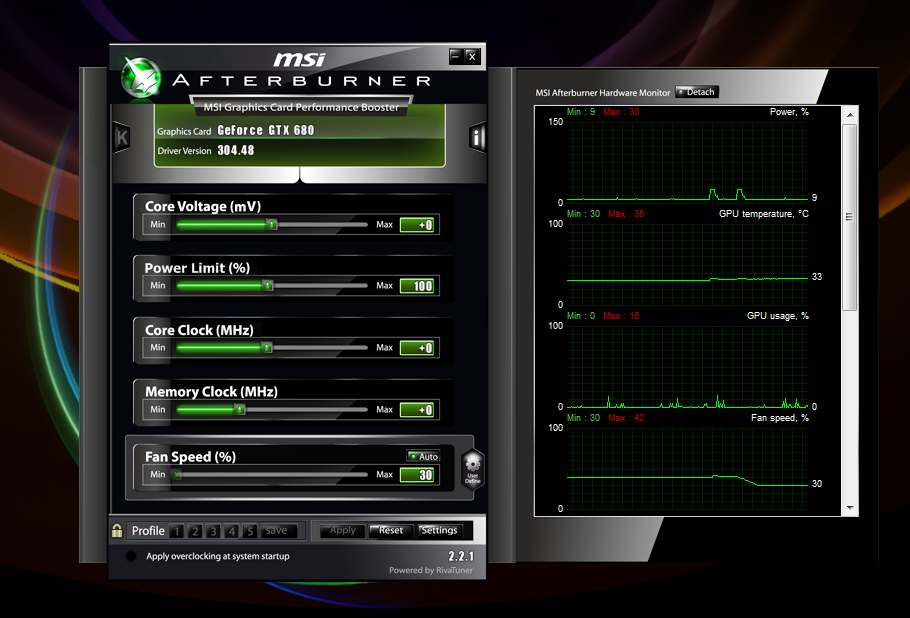910x618 pixels.
Task: Select profile slot 4
Action: click(x=232, y=531)
